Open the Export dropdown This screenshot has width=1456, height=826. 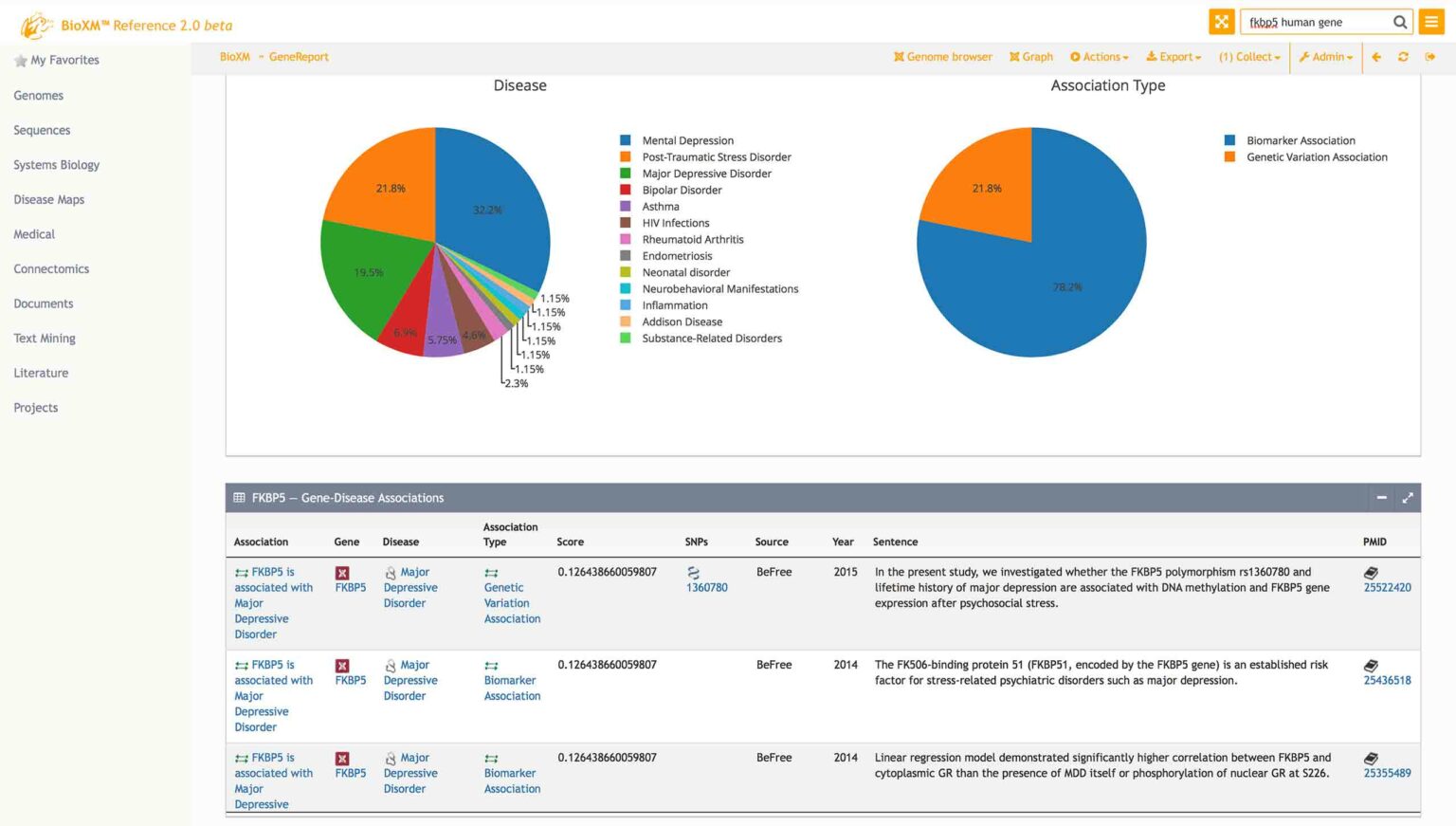click(1173, 57)
